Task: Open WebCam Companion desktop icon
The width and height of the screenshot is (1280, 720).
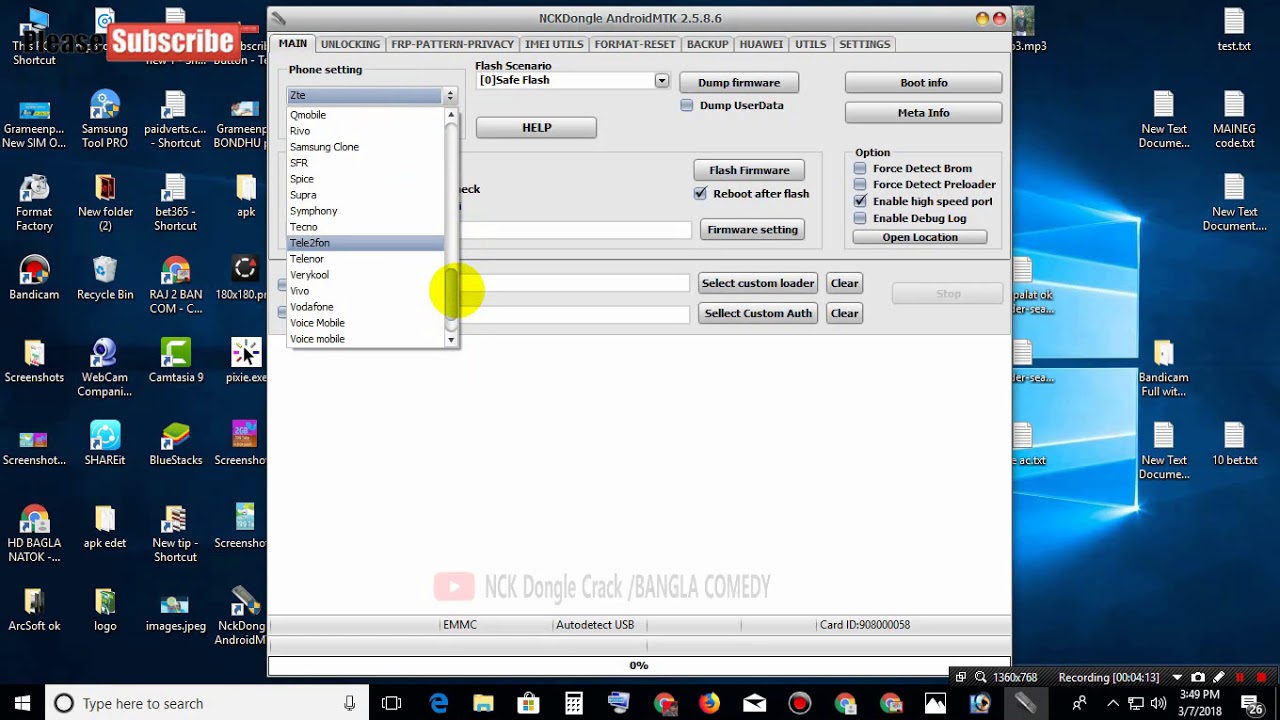Action: [x=105, y=368]
